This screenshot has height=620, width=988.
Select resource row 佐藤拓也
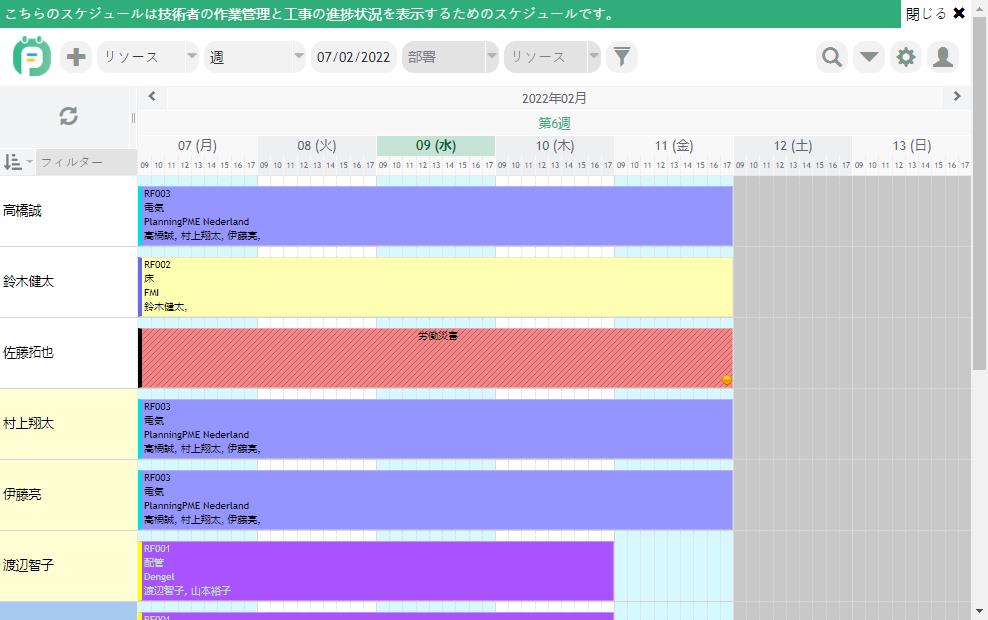coord(69,353)
